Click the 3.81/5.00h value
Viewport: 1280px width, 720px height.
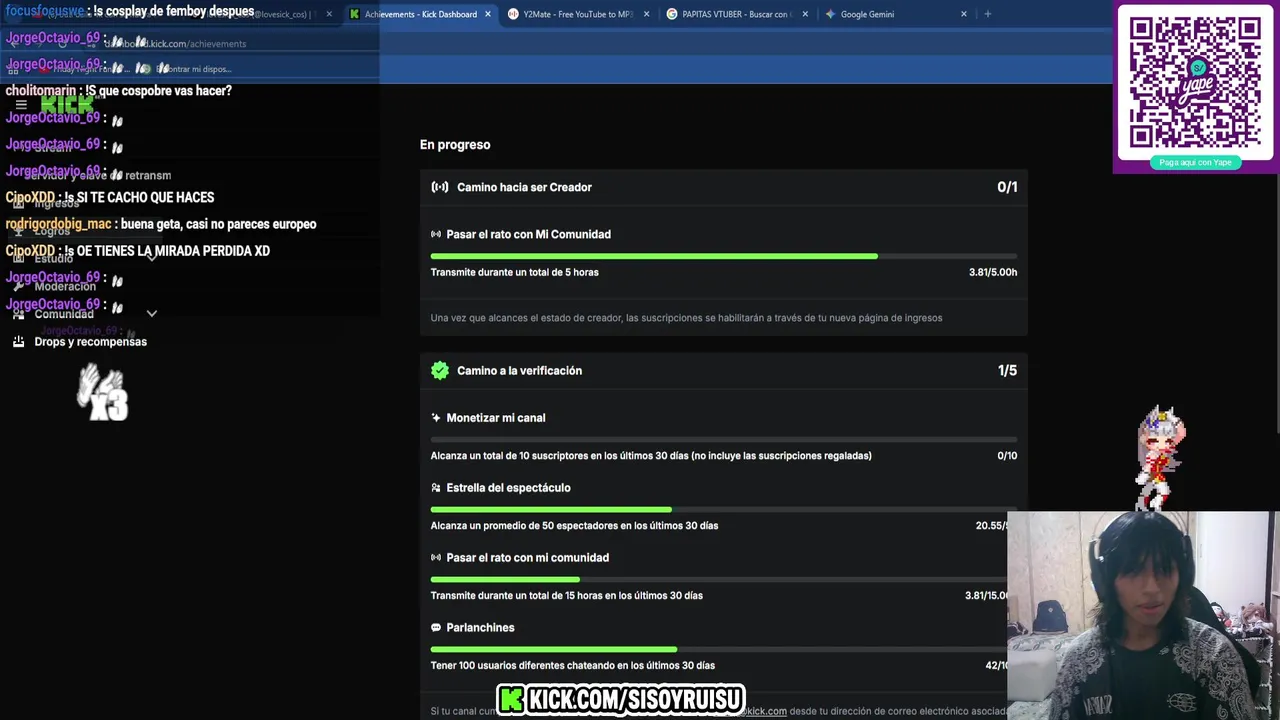[993, 272]
